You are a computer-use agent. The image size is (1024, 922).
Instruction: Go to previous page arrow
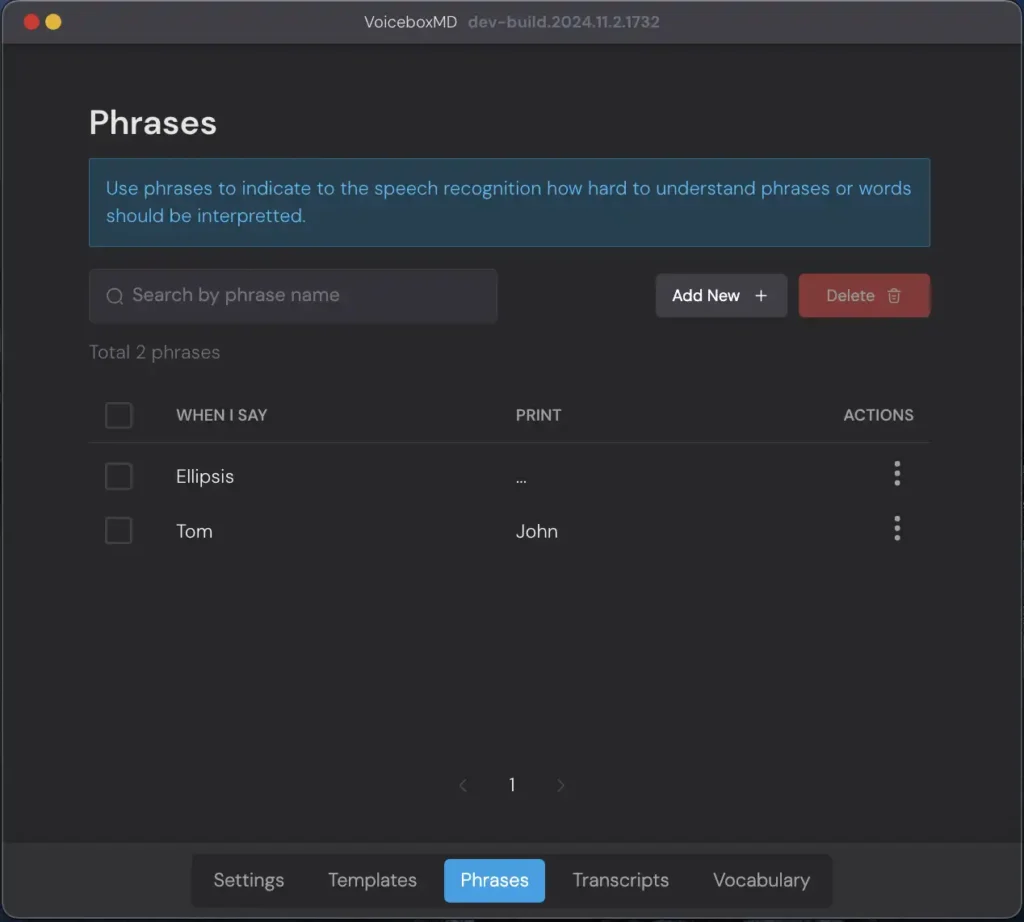pyautogui.click(x=463, y=786)
